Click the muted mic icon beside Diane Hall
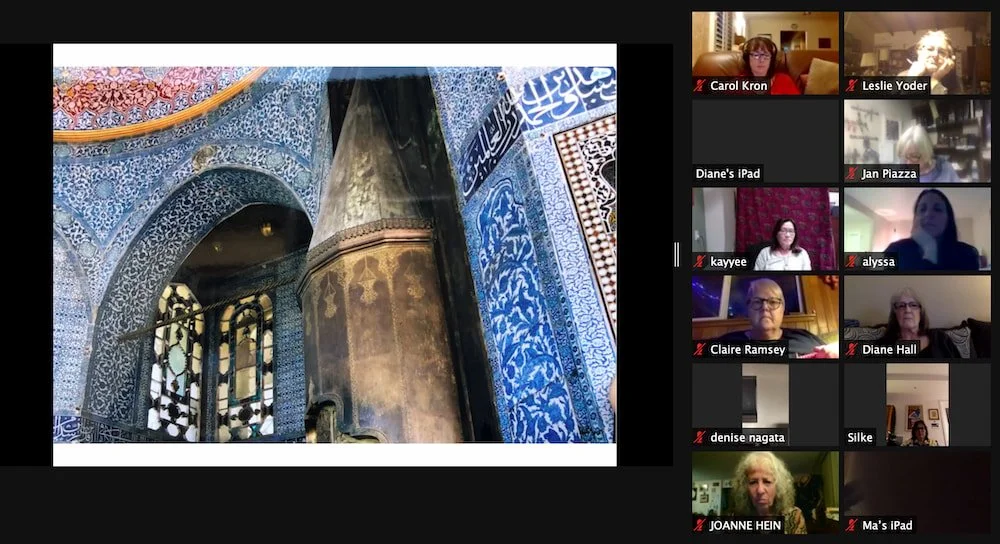This screenshot has height=544, width=1000. tap(851, 349)
